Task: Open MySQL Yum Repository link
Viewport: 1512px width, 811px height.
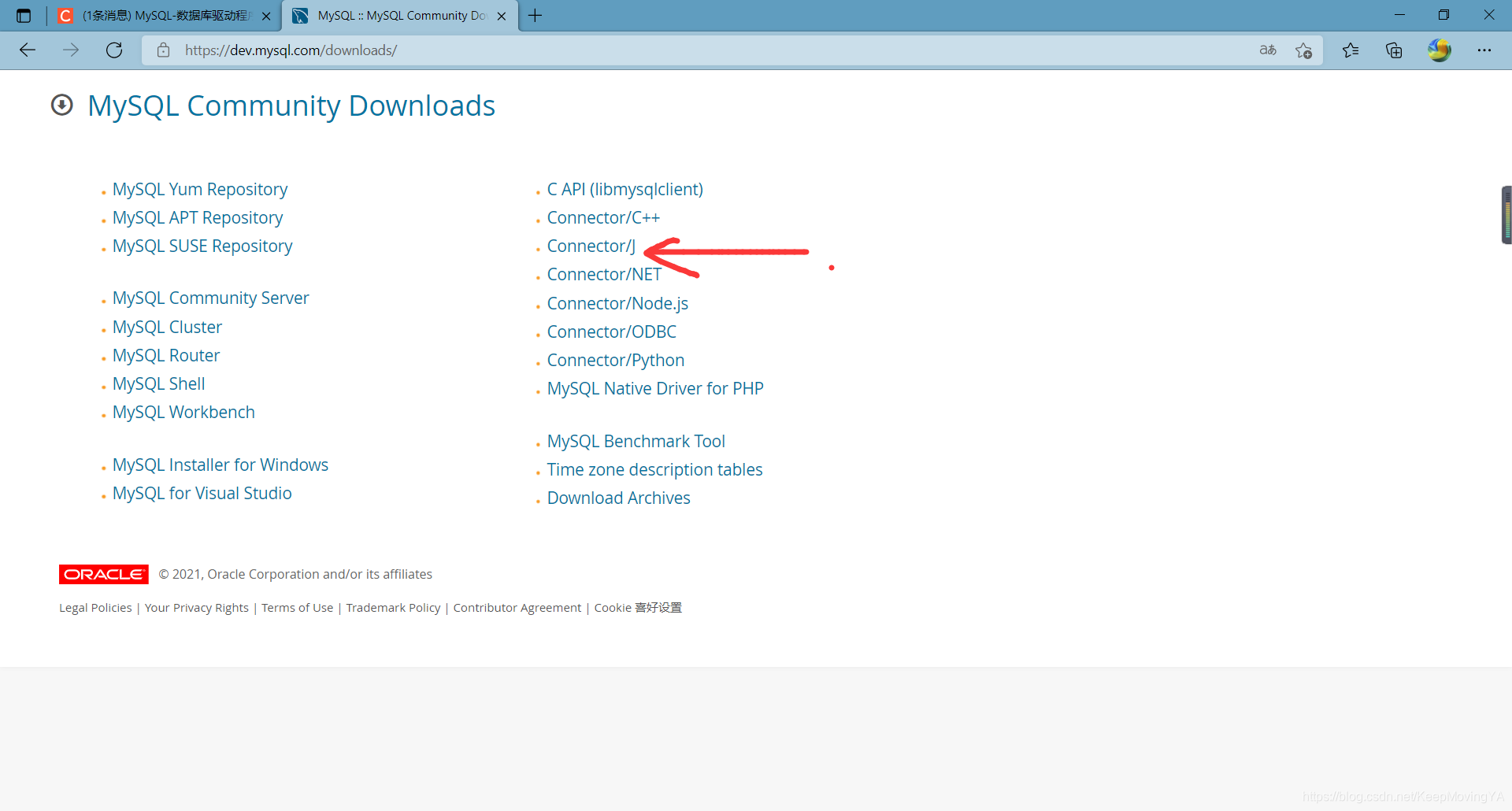Action: tap(200, 190)
